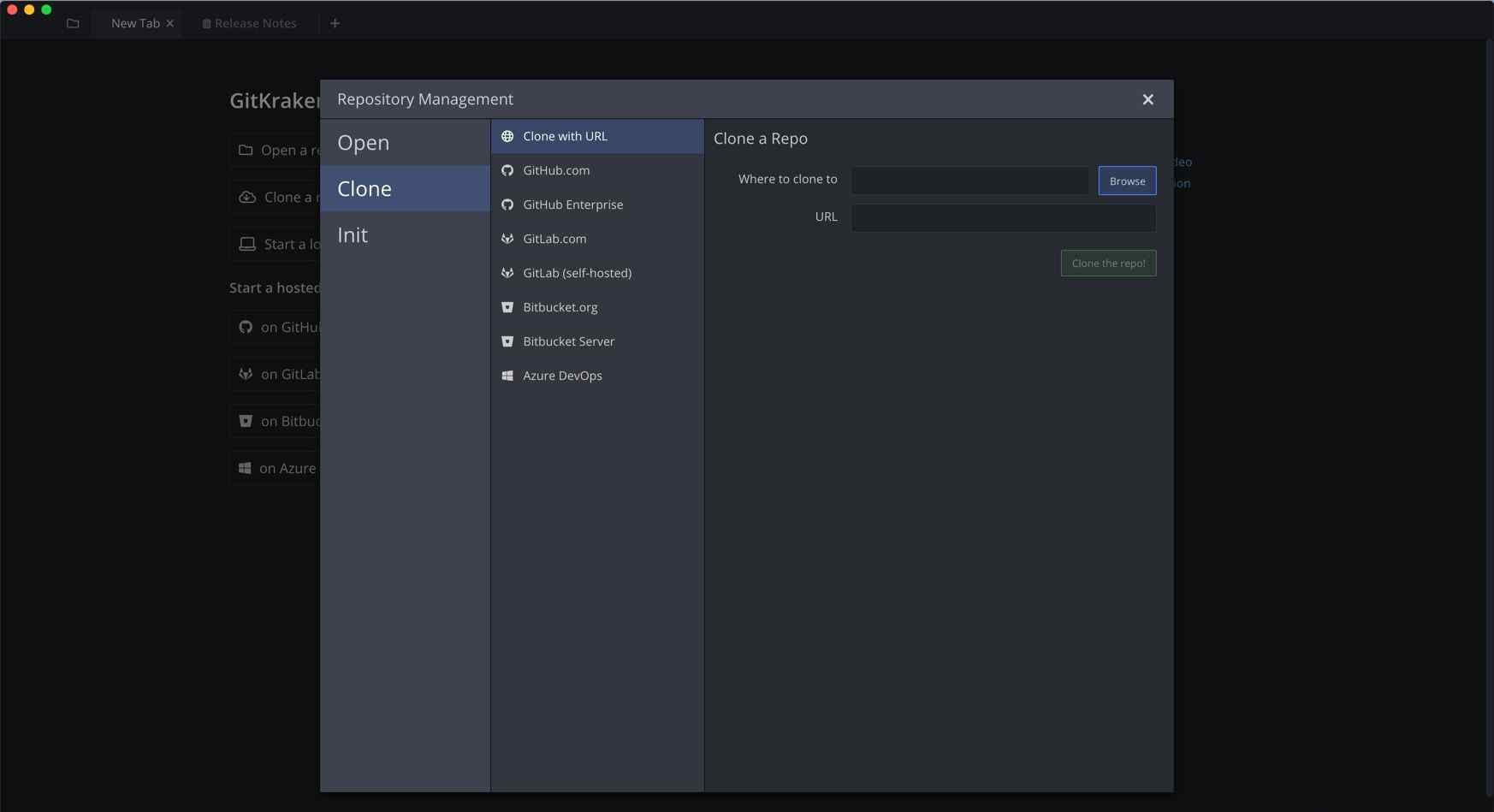The image size is (1494, 812).
Task: Click the GitLab.com fox icon
Action: tap(507, 239)
